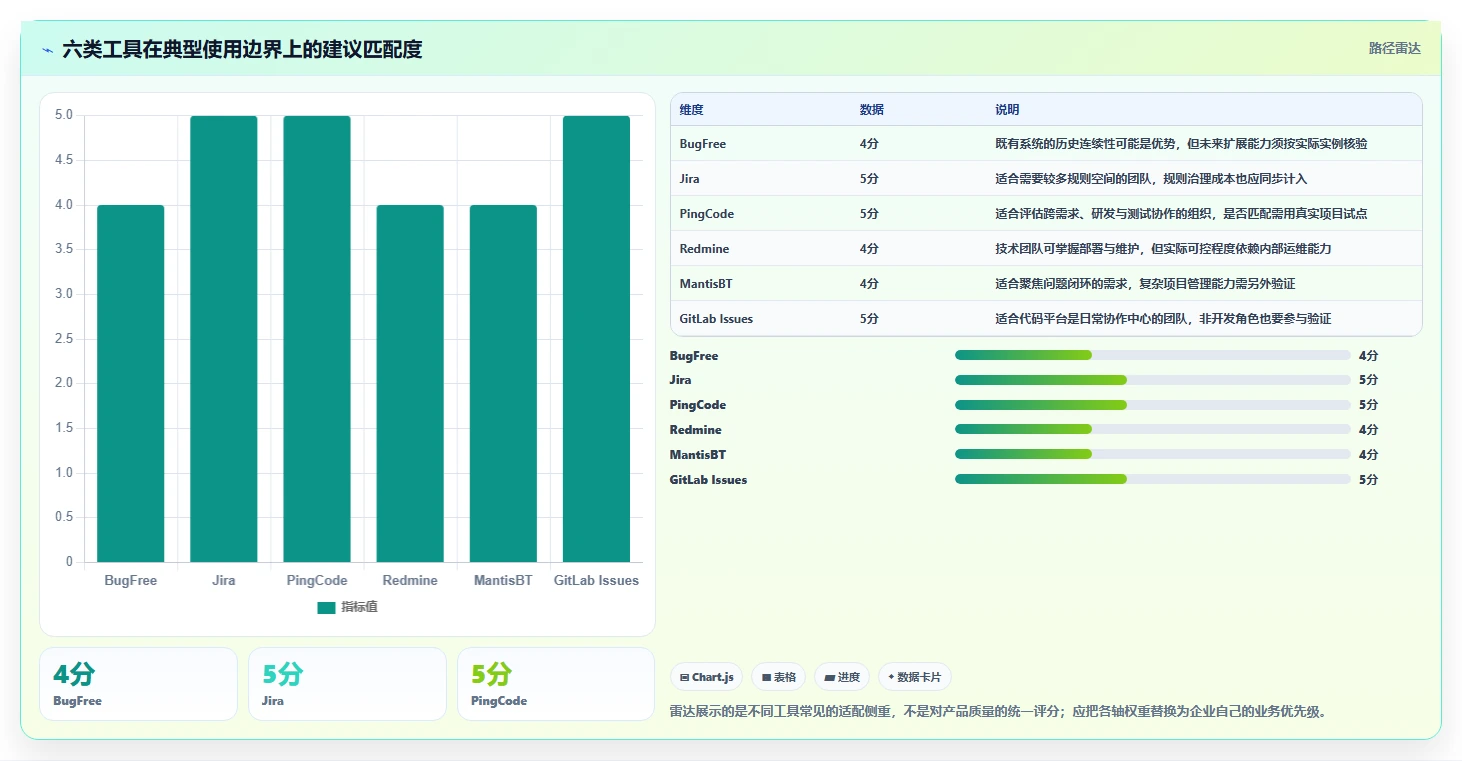The width and height of the screenshot is (1462, 761).
Task: Click the 4分 value beside MantisBT progress bar
Action: (1368, 455)
